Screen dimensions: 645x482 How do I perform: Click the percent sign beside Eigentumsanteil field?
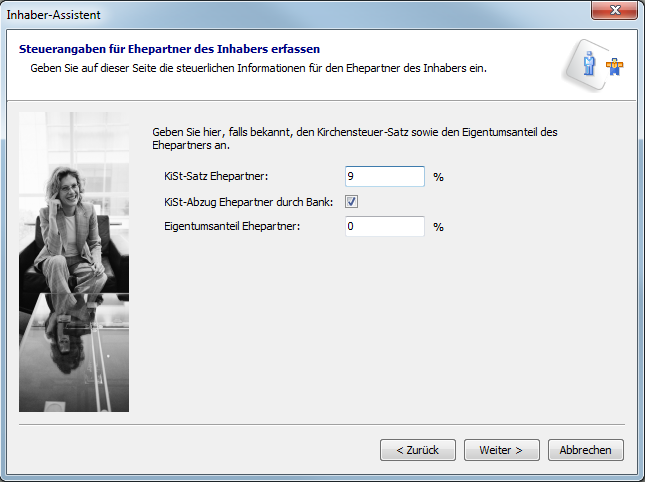438,227
